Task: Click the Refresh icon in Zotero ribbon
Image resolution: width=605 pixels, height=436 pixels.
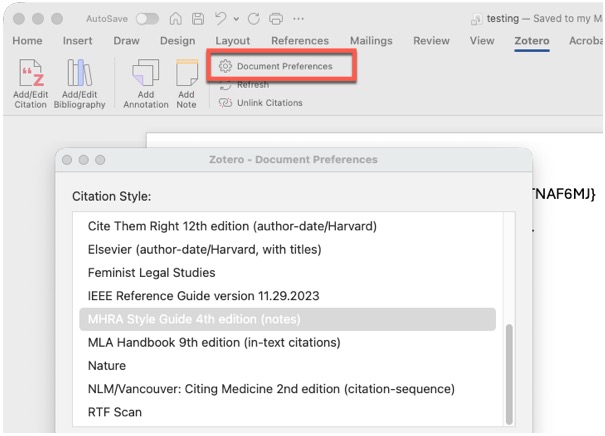Action: tap(225, 85)
